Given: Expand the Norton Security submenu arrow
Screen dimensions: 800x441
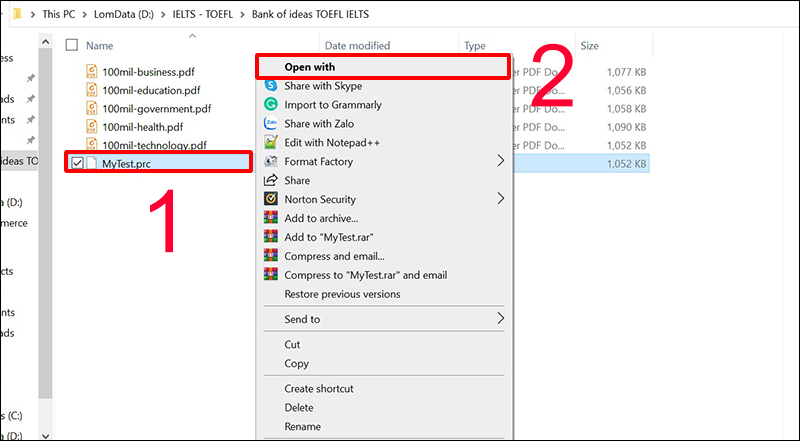Looking at the screenshot, I should tap(501, 199).
